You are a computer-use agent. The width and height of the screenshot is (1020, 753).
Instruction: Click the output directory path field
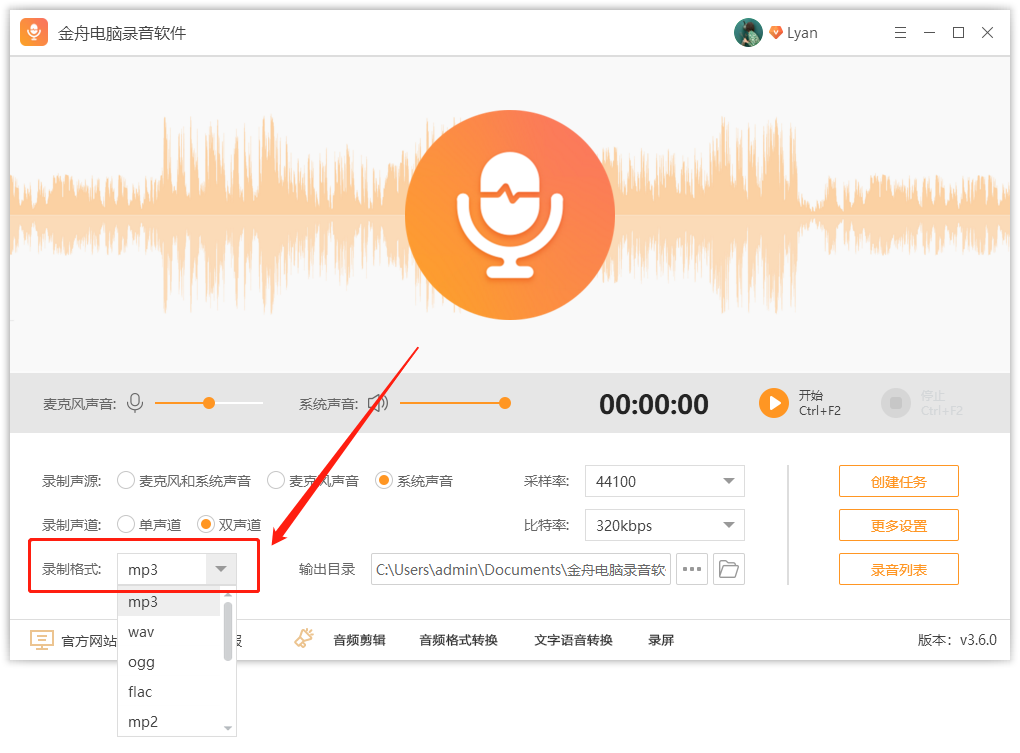coord(520,568)
